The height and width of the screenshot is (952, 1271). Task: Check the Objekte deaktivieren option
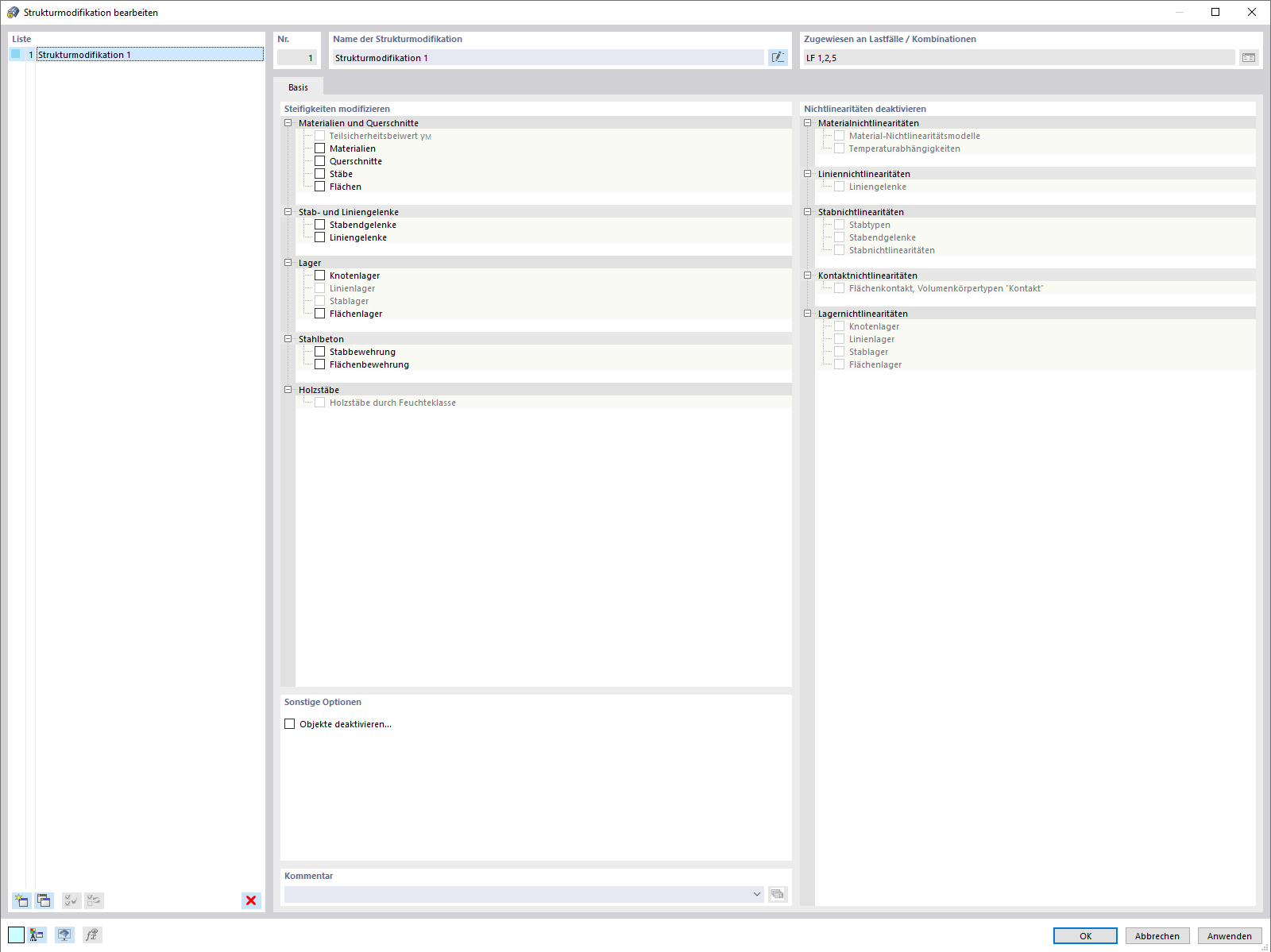click(x=290, y=724)
